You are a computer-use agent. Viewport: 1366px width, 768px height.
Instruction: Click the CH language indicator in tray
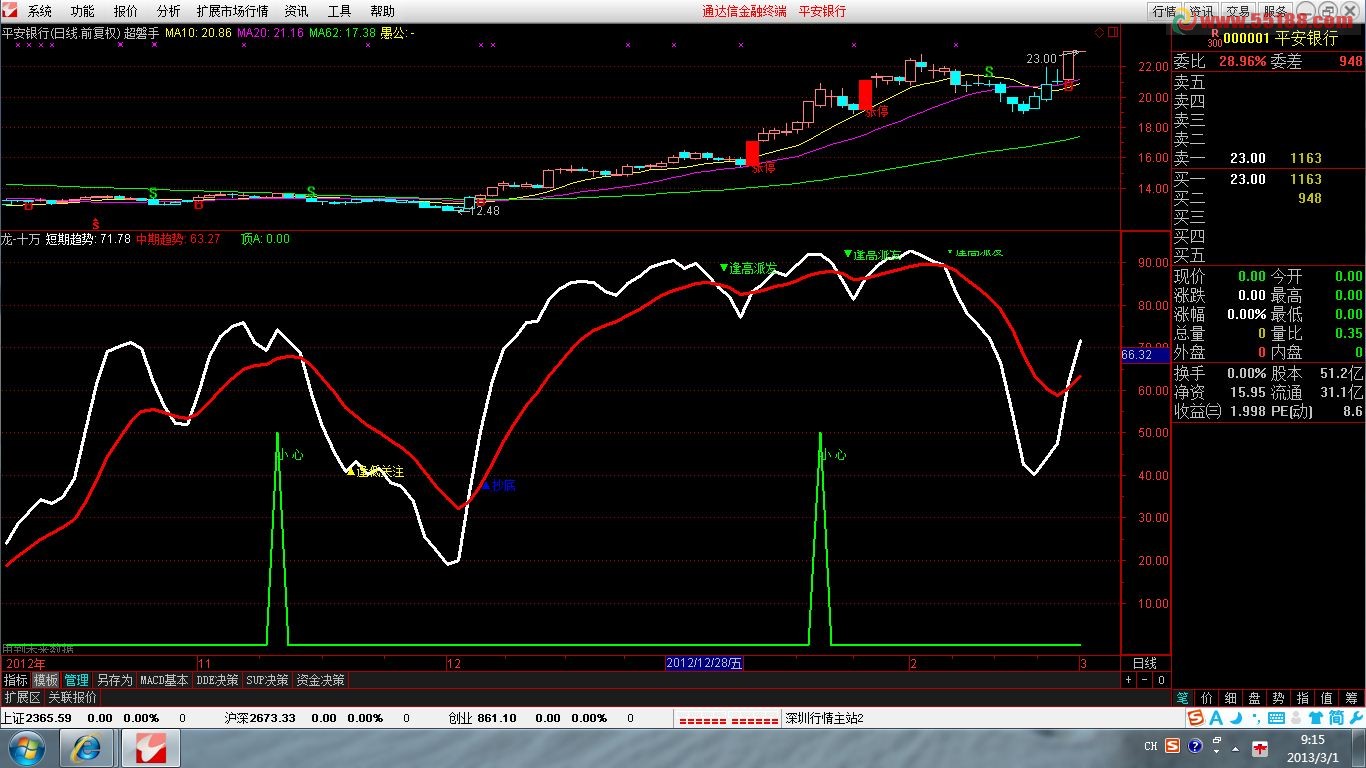1150,746
